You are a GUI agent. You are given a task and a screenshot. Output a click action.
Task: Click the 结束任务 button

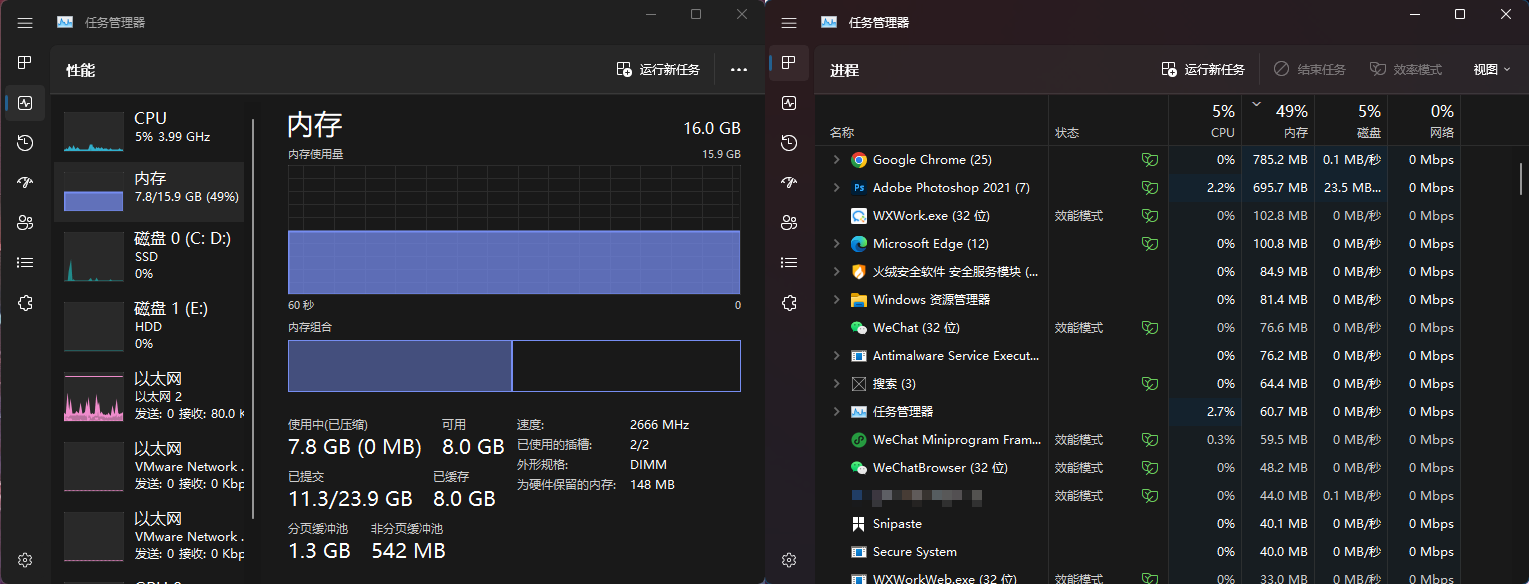(1310, 69)
